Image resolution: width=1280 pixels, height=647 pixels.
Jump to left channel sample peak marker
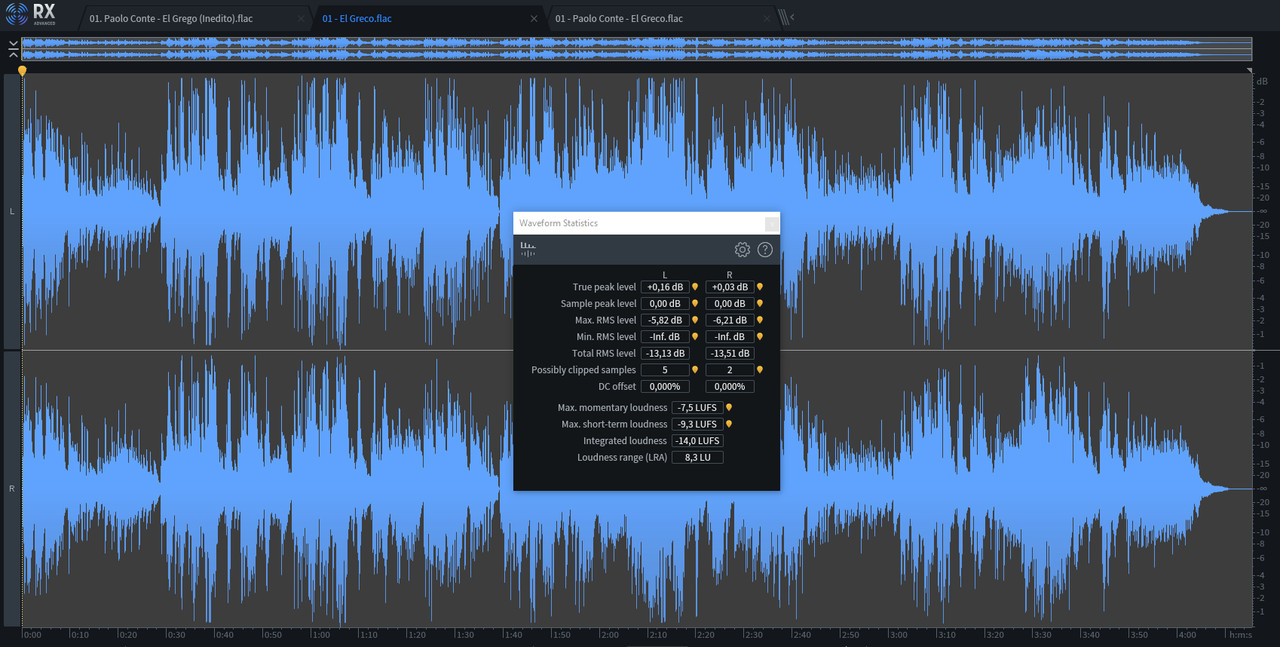click(695, 304)
